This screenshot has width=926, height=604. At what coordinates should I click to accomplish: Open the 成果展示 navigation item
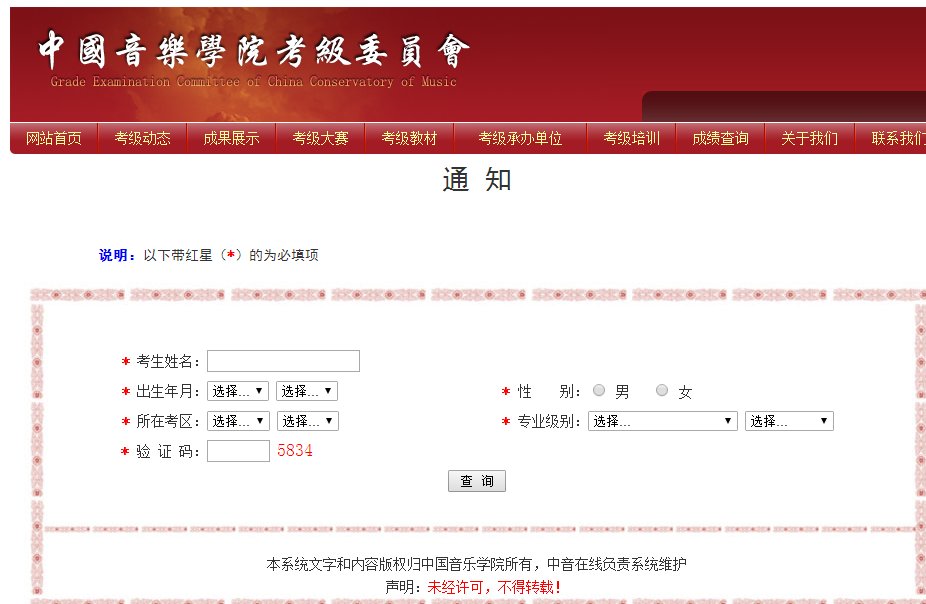231,138
